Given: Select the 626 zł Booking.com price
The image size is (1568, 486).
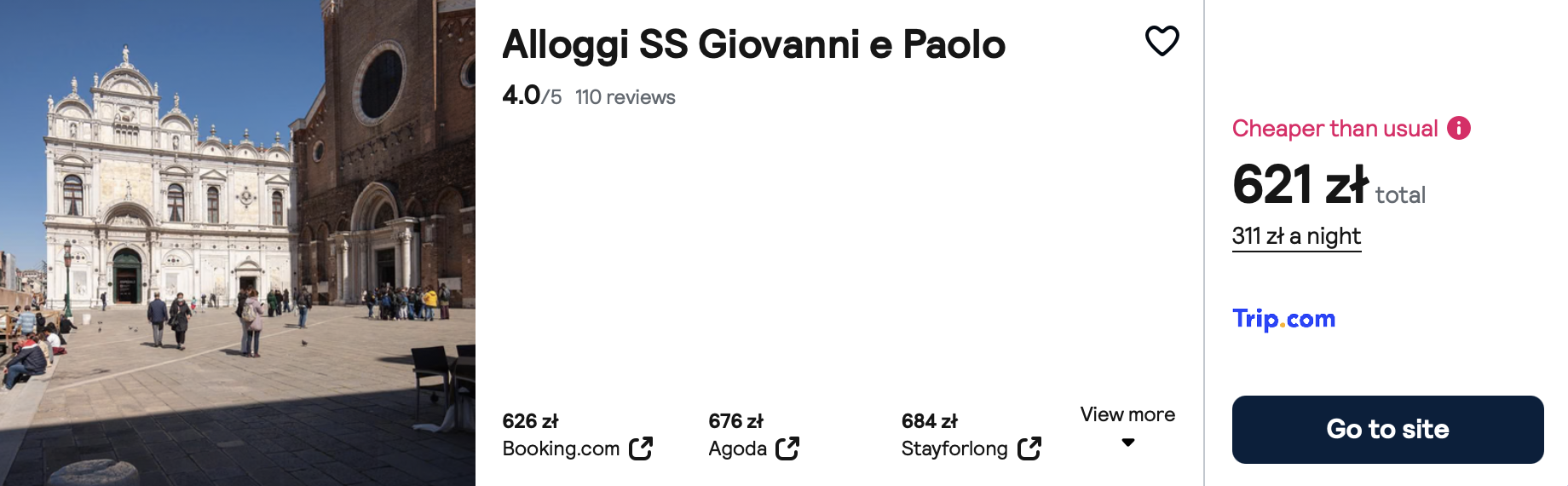Looking at the screenshot, I should 530,421.
